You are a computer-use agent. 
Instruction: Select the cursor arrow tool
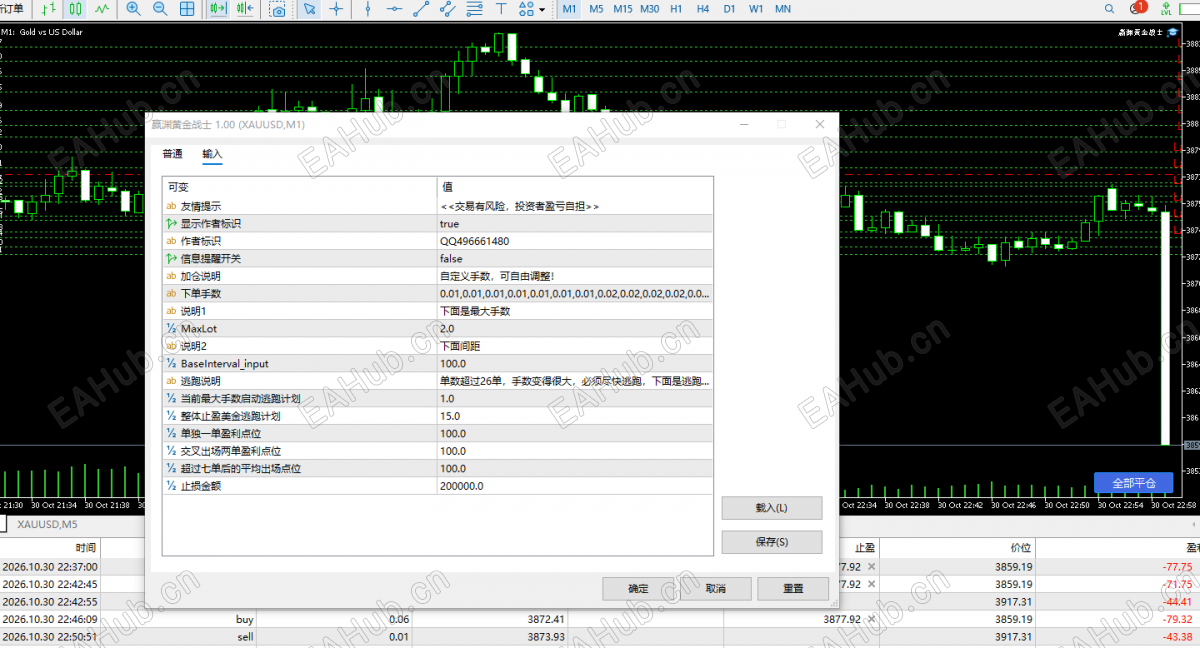pyautogui.click(x=310, y=9)
